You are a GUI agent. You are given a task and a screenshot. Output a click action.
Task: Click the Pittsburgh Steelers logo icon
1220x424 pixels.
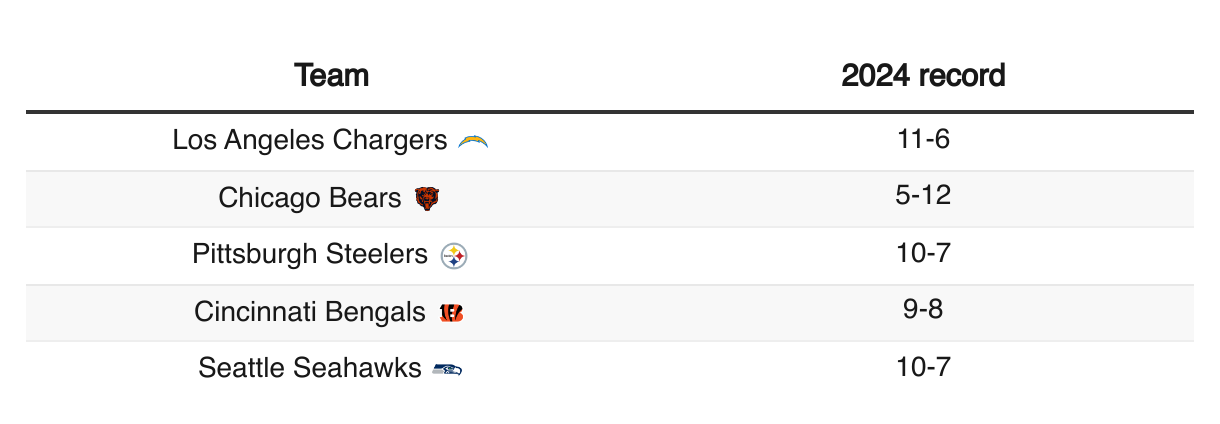click(x=454, y=256)
